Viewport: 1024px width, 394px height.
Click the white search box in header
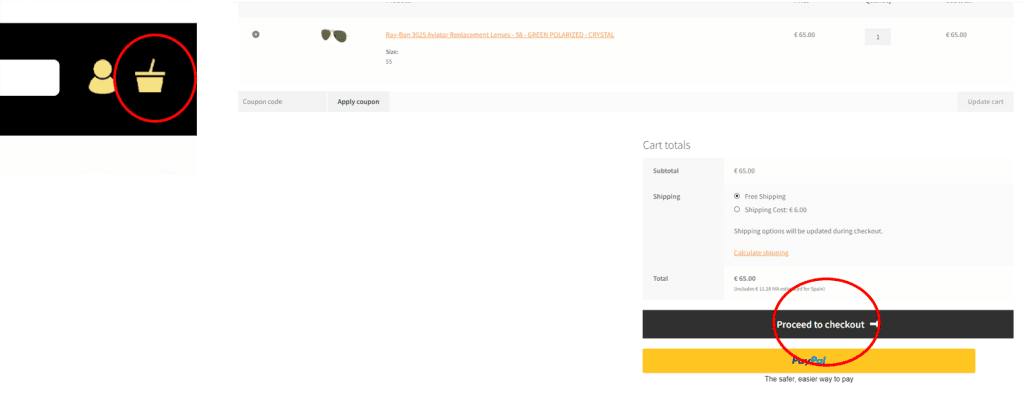tap(29, 78)
